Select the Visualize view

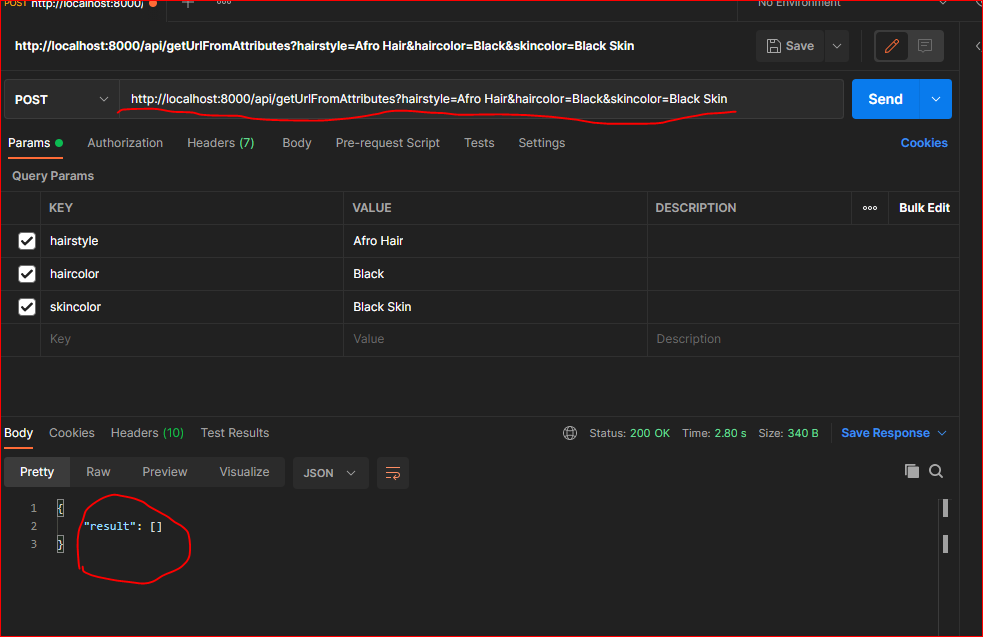click(244, 472)
